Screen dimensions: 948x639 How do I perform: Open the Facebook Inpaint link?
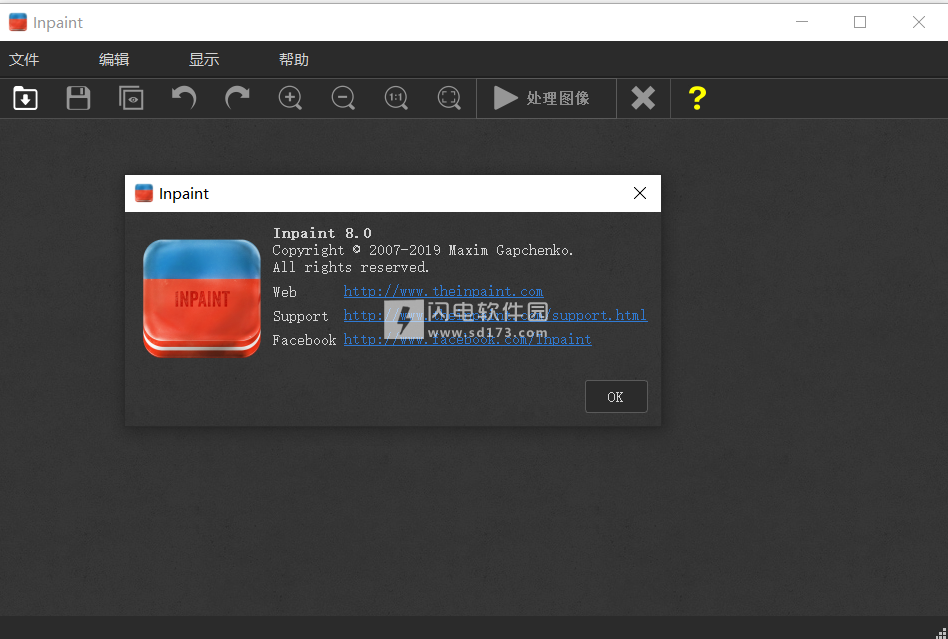467,340
